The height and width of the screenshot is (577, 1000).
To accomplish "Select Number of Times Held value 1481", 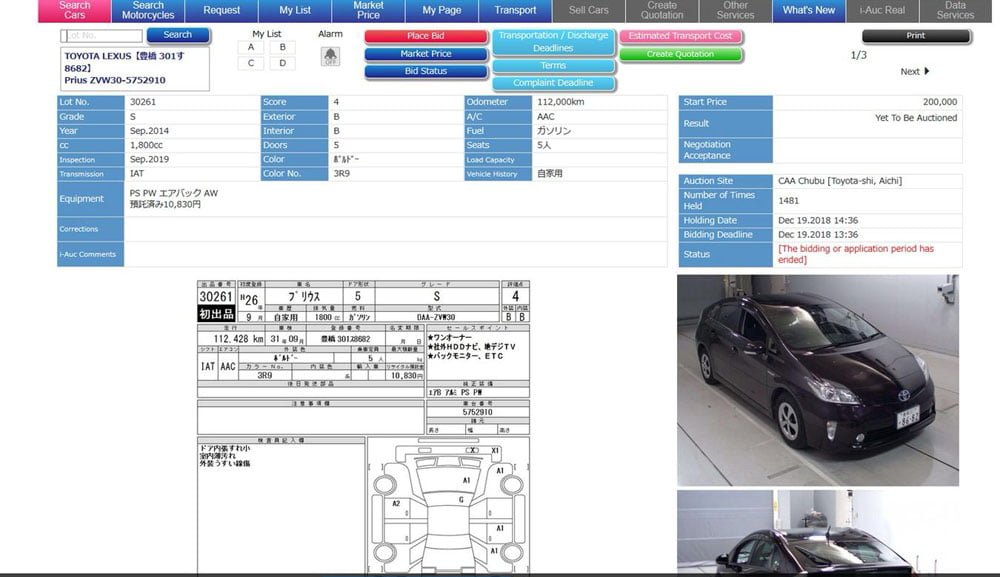I will (x=788, y=201).
